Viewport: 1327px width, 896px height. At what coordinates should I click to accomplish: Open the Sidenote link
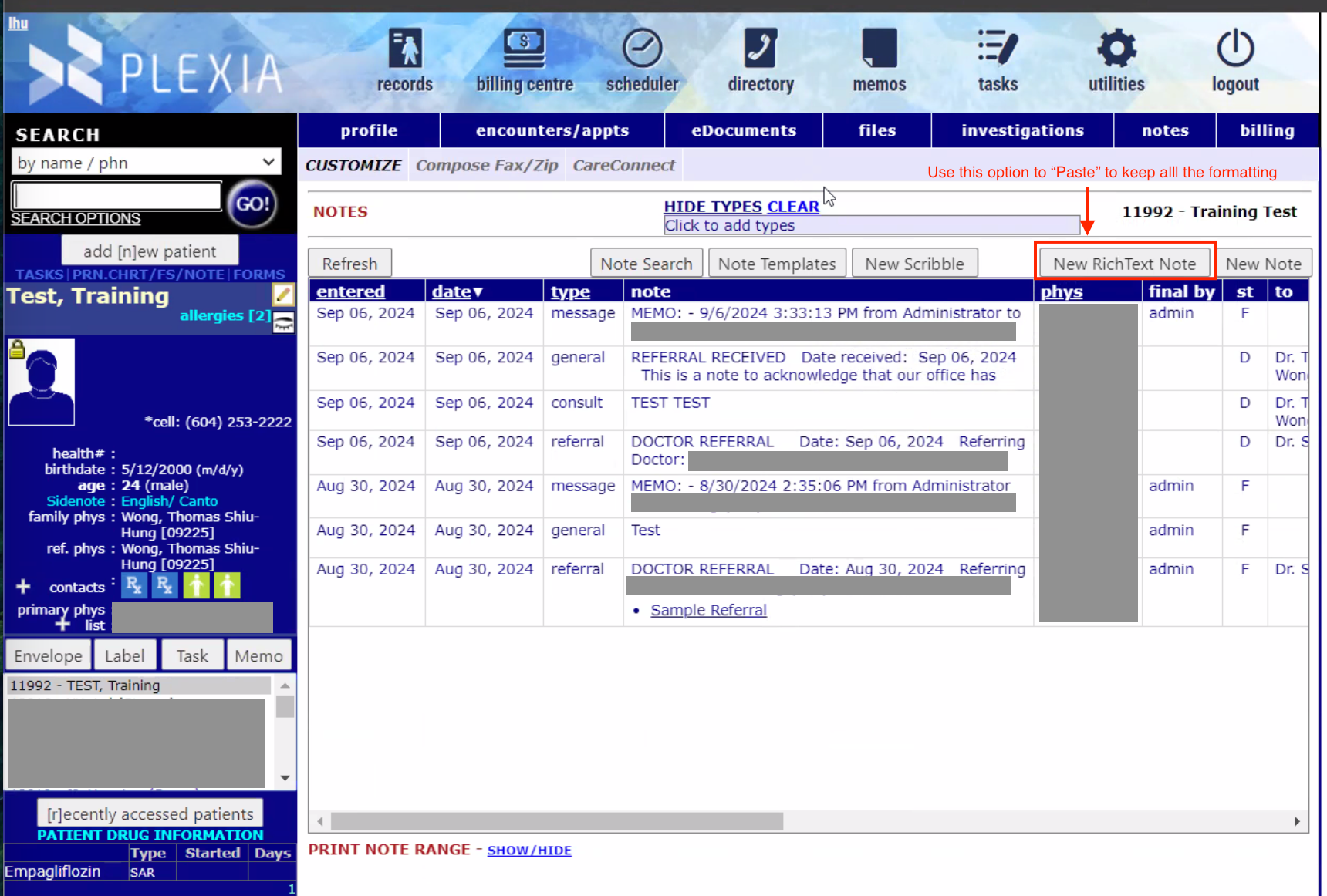[76, 501]
